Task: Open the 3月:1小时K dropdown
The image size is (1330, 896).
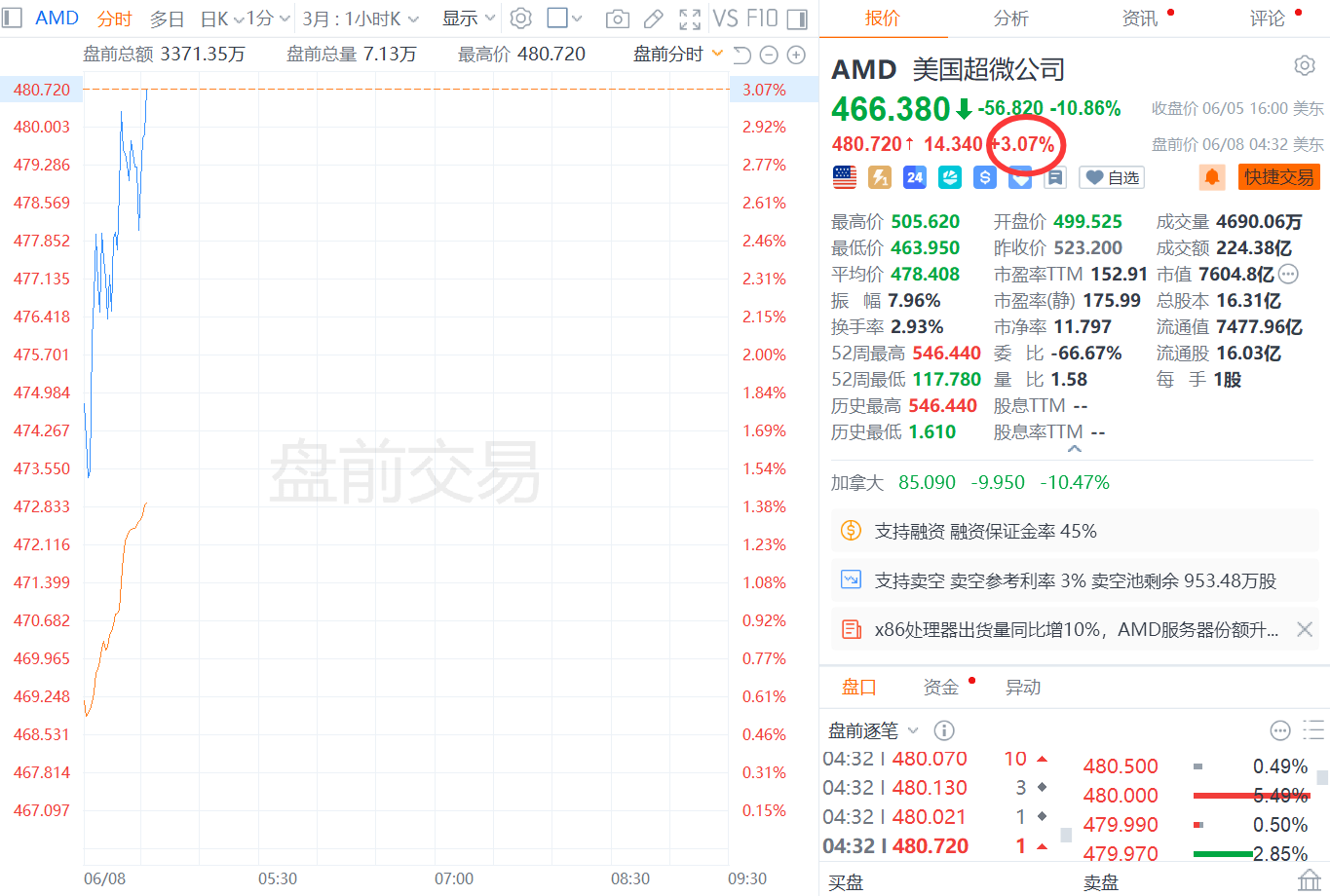Action: [361, 19]
